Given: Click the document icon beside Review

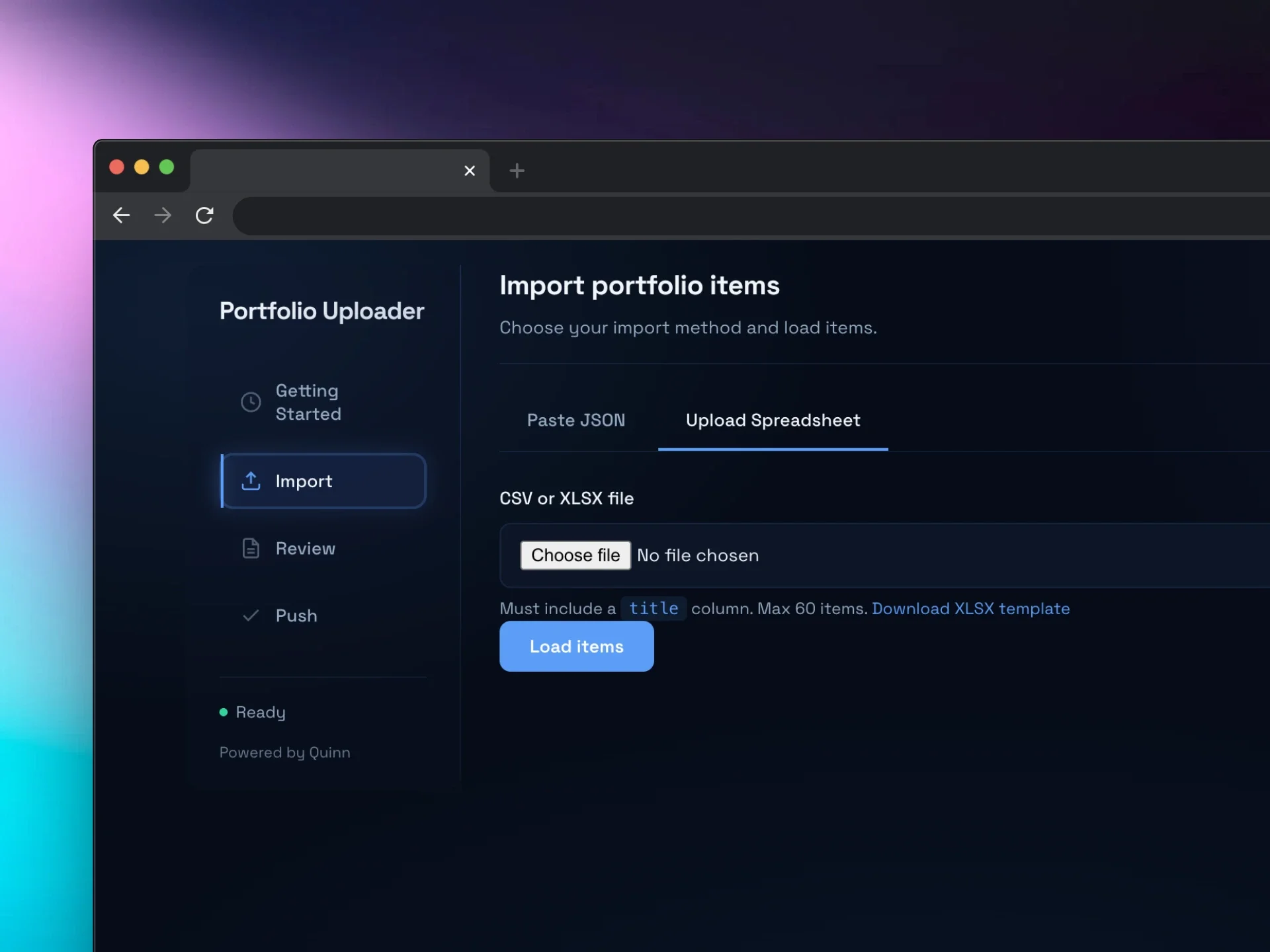Looking at the screenshot, I should (251, 548).
